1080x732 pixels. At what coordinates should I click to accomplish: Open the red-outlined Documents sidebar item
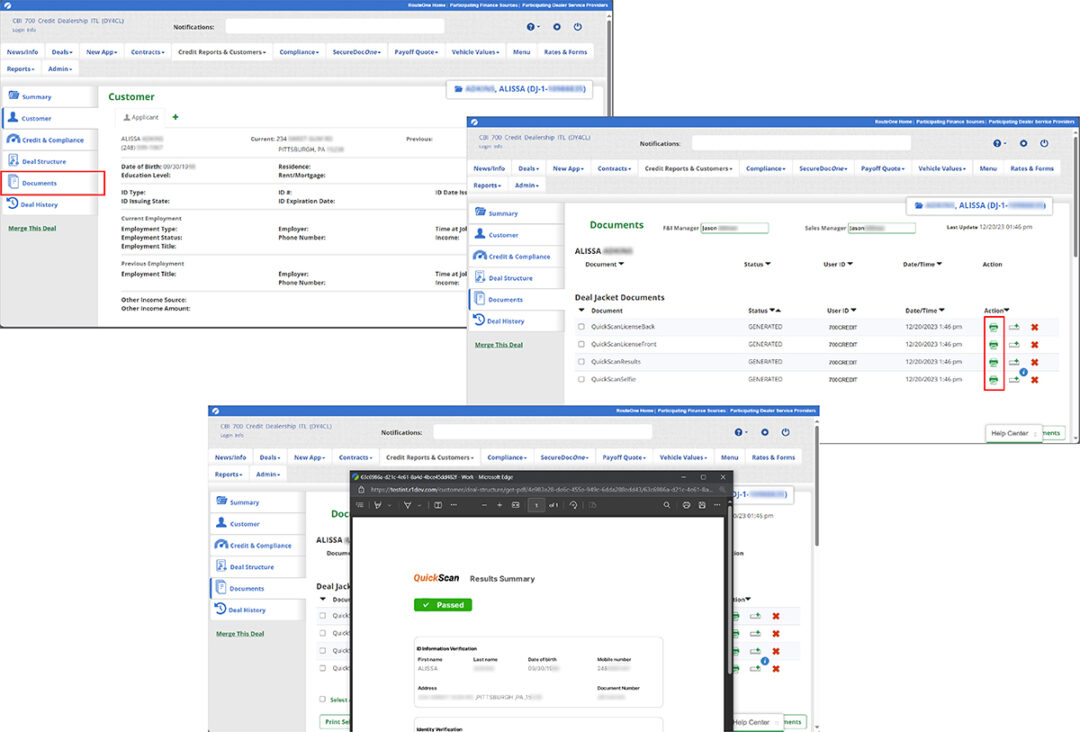point(53,183)
